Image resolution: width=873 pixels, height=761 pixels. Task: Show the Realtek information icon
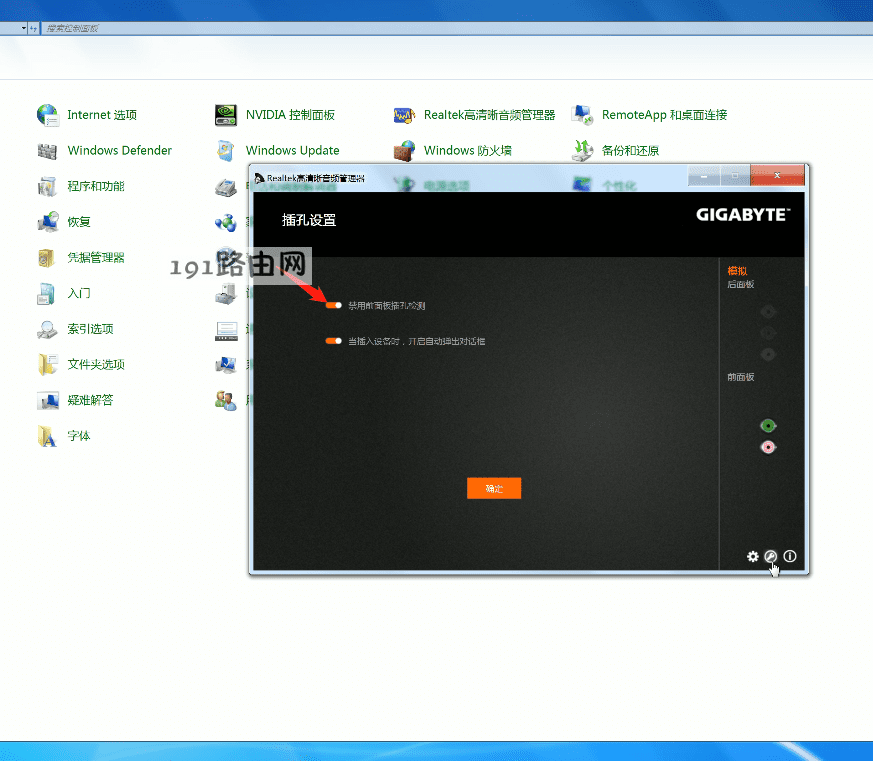coord(789,556)
